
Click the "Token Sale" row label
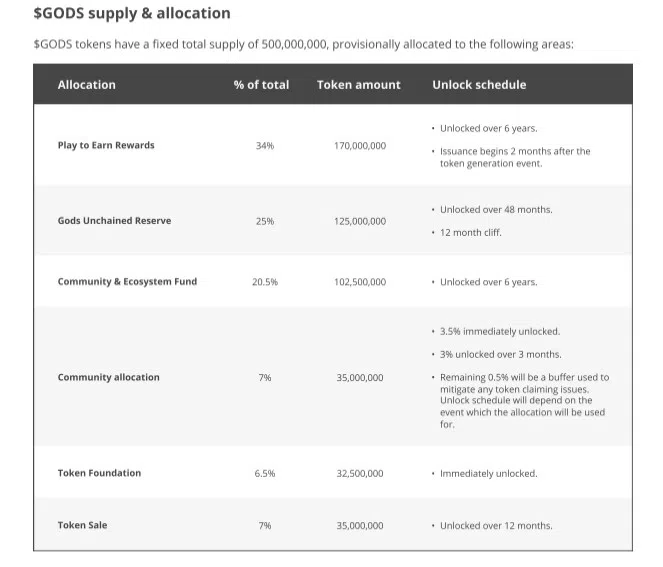[x=82, y=526]
